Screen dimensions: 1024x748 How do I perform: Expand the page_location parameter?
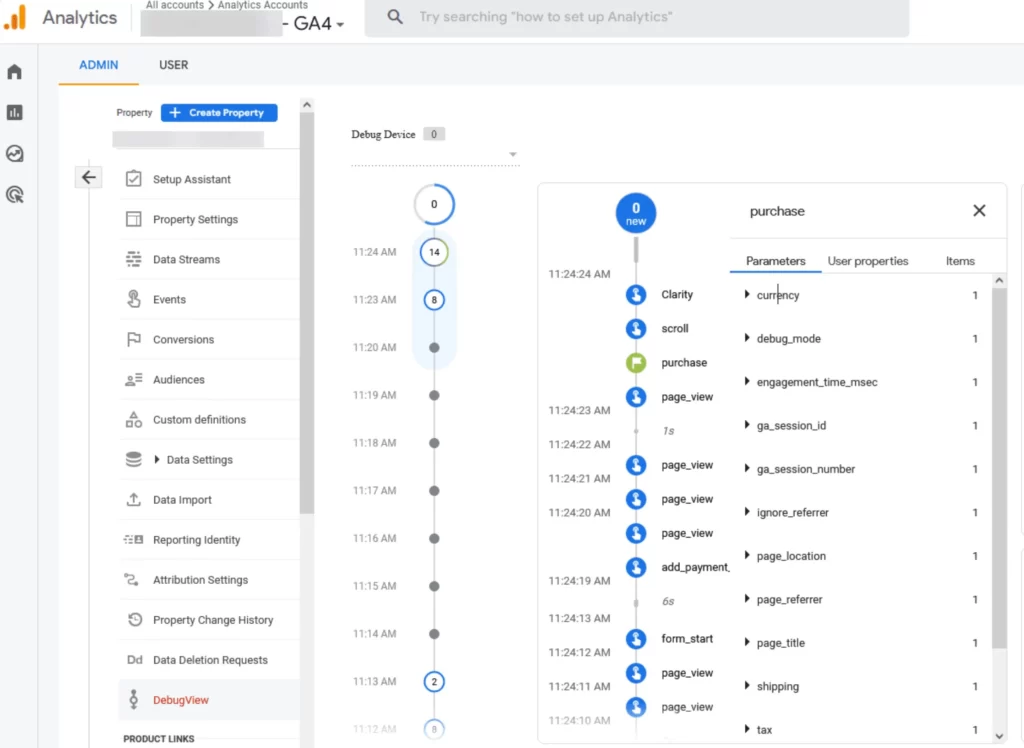tap(747, 556)
